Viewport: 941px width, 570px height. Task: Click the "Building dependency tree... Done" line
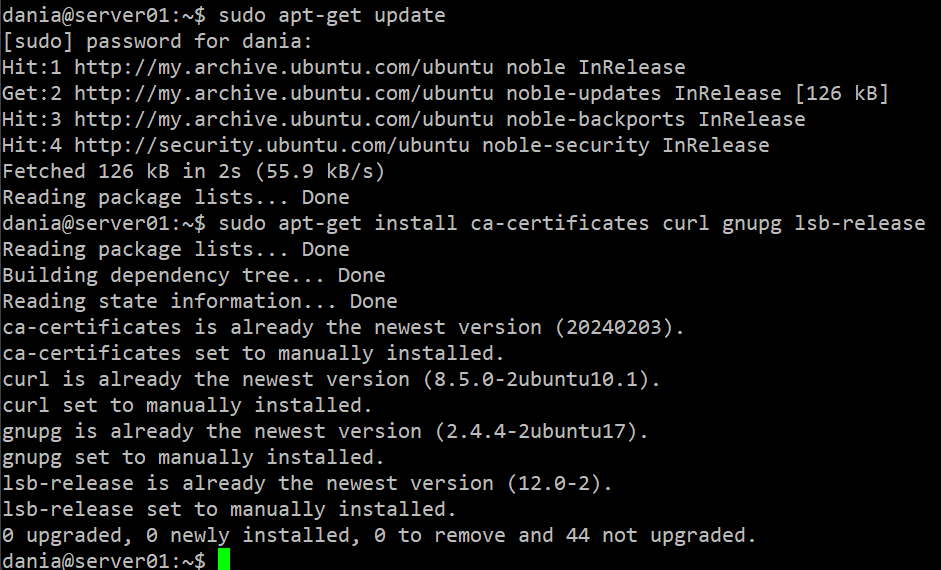pos(193,275)
